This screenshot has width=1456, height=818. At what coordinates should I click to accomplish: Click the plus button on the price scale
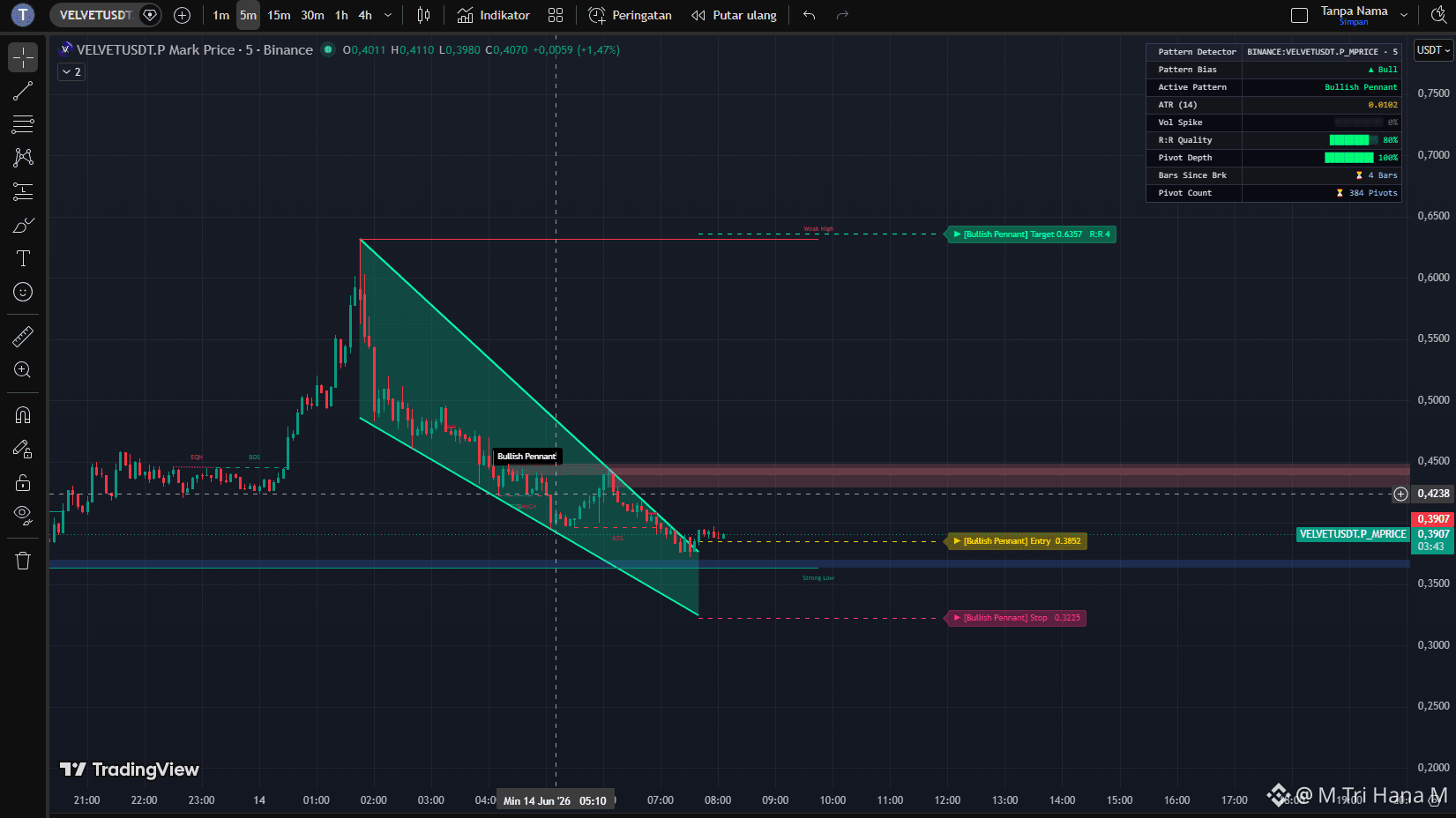click(x=1400, y=494)
